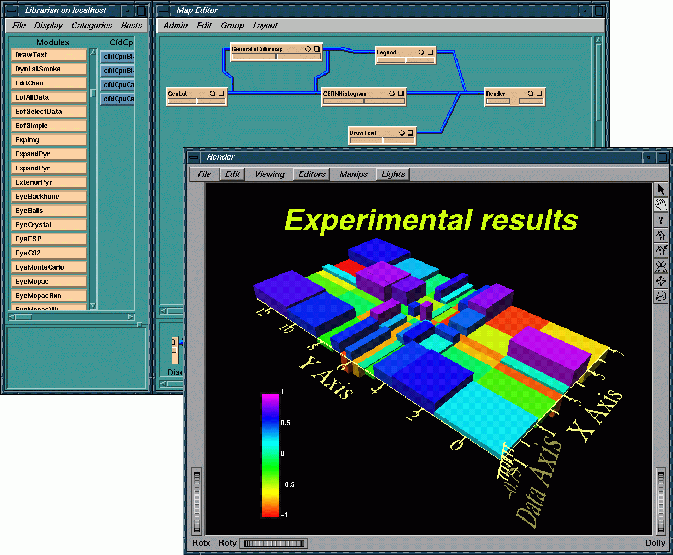Open the Group menu in Map Editor

tap(232, 23)
